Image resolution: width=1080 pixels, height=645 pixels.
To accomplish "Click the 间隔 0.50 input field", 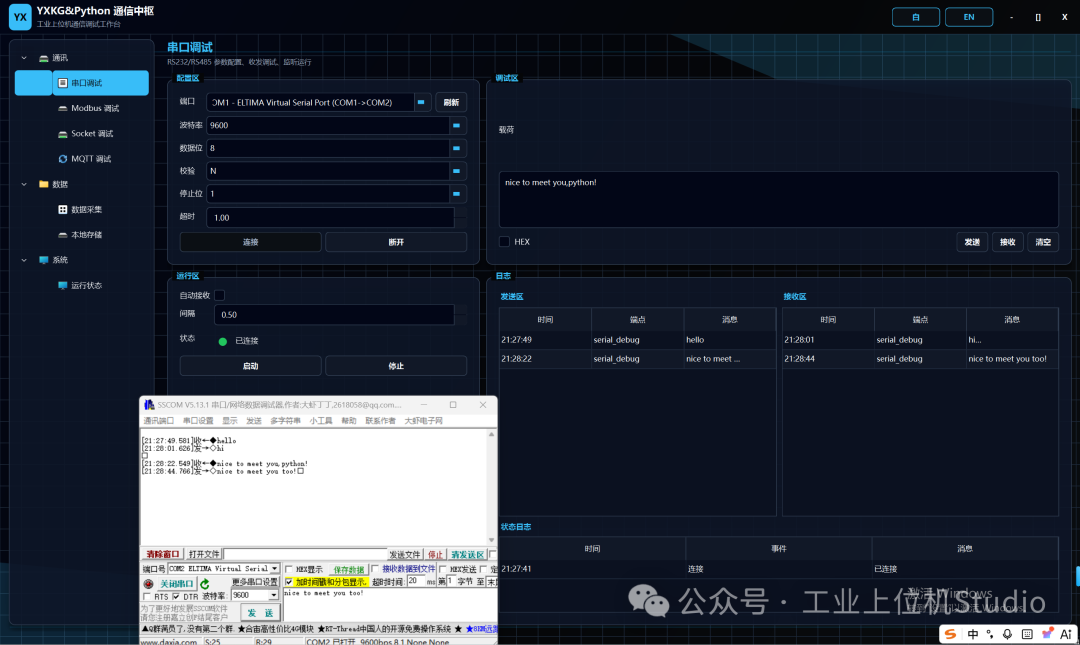I will 334,315.
